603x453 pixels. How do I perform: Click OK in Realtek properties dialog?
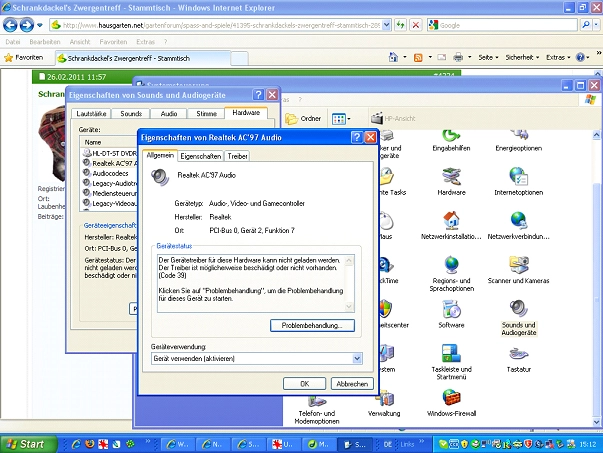[x=305, y=383]
